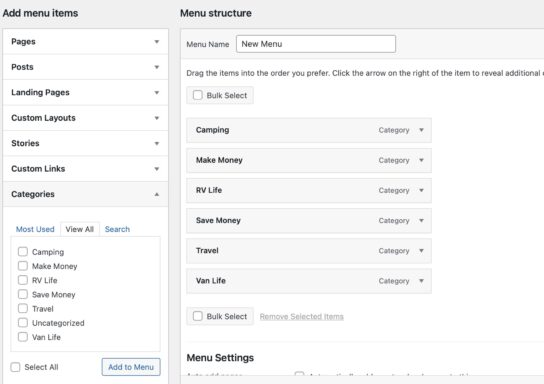The image size is (544, 384).
Task: Expand the Pages panel arrow
Action: tap(157, 42)
